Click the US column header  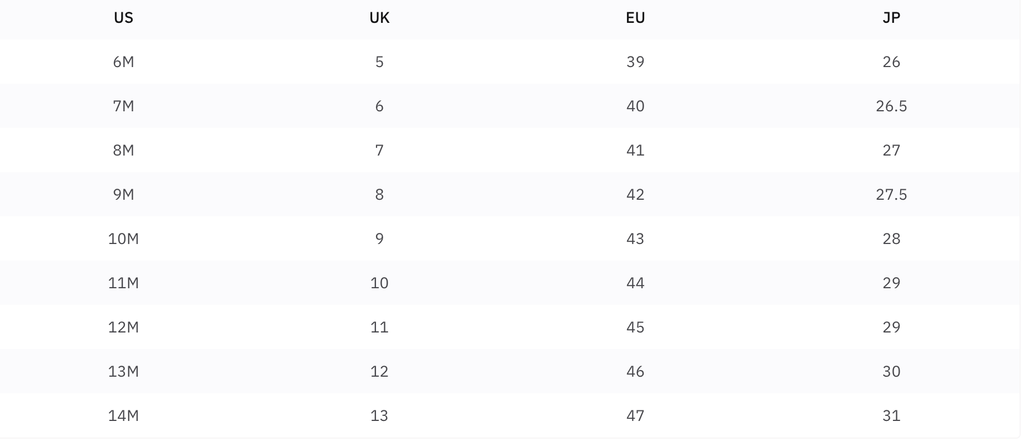click(x=123, y=18)
